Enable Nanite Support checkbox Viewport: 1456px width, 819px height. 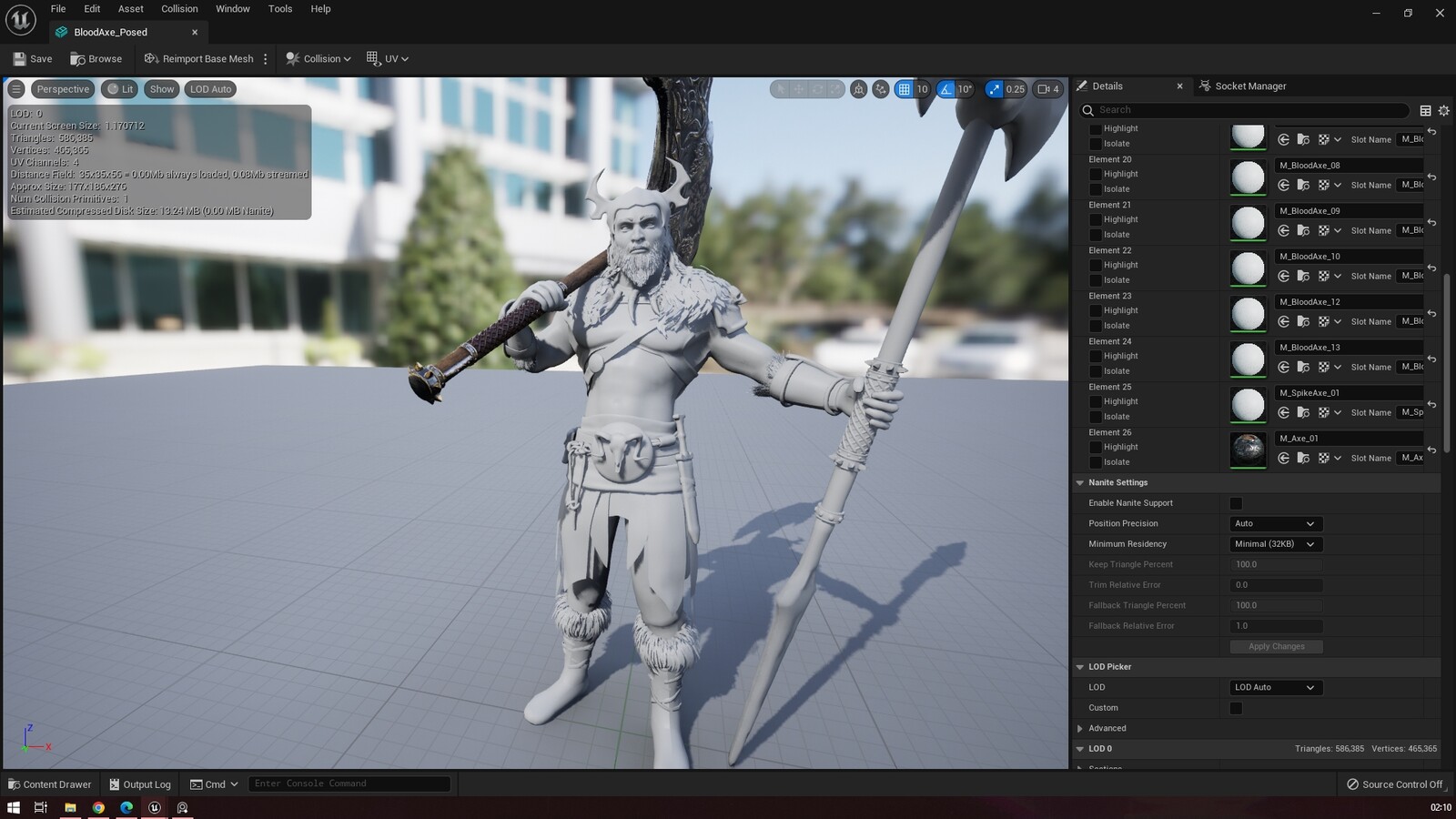[1236, 504]
